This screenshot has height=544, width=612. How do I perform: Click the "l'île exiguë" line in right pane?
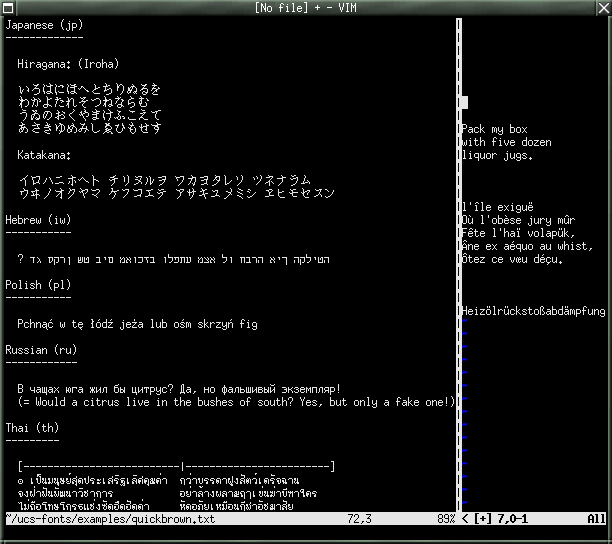pos(498,207)
